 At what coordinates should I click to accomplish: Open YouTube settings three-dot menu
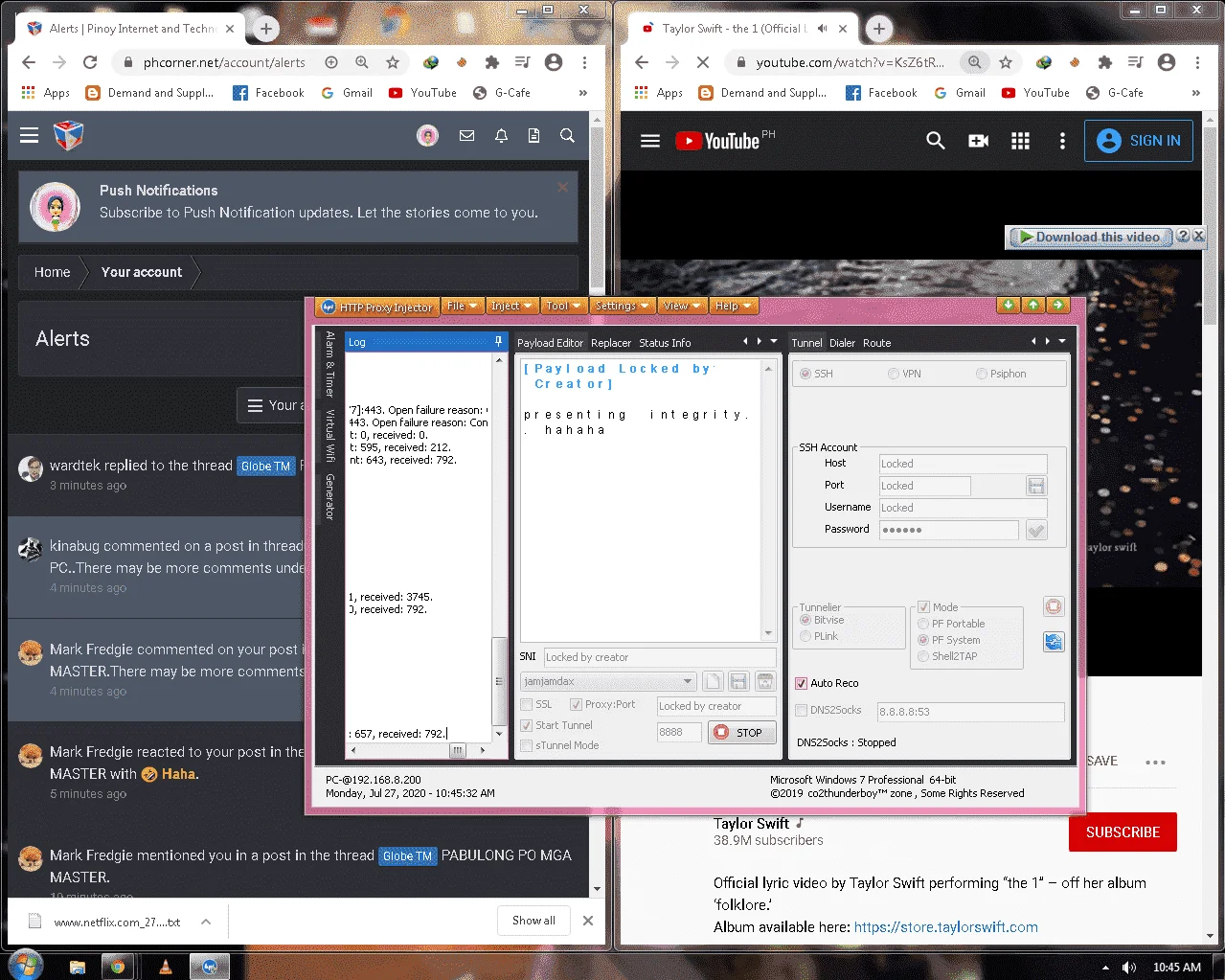tap(1062, 141)
